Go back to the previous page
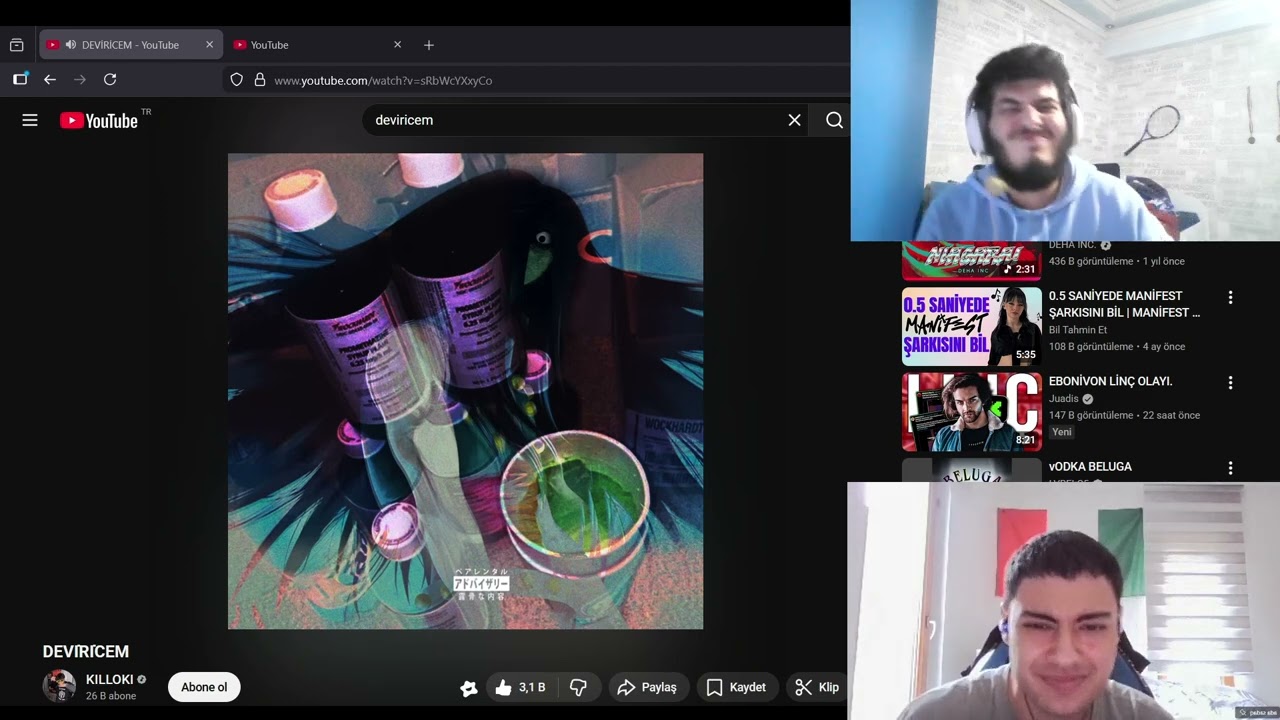Image resolution: width=1280 pixels, height=720 pixels. [x=50, y=80]
